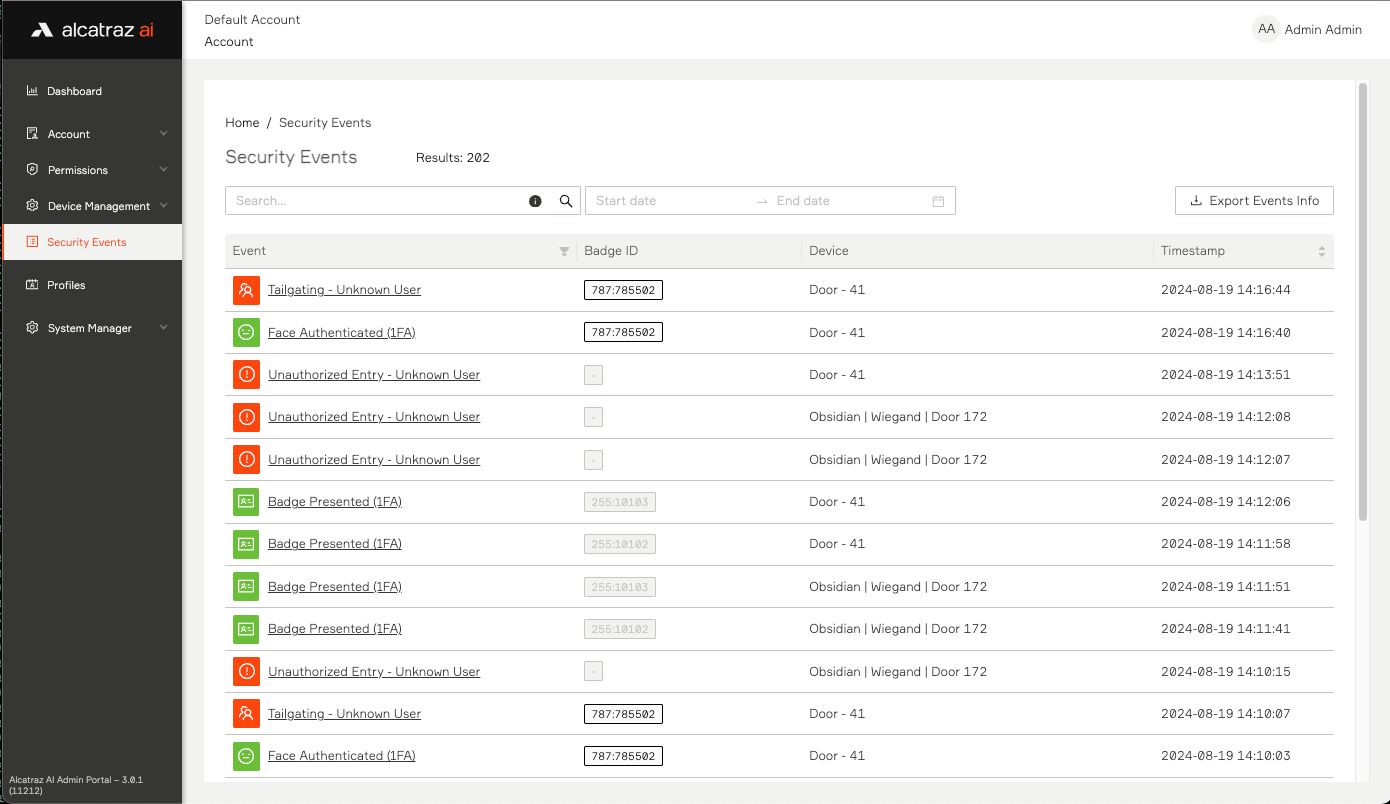The height and width of the screenshot is (804, 1390).
Task: Click the Alcatraz AI logo
Action: click(92, 30)
